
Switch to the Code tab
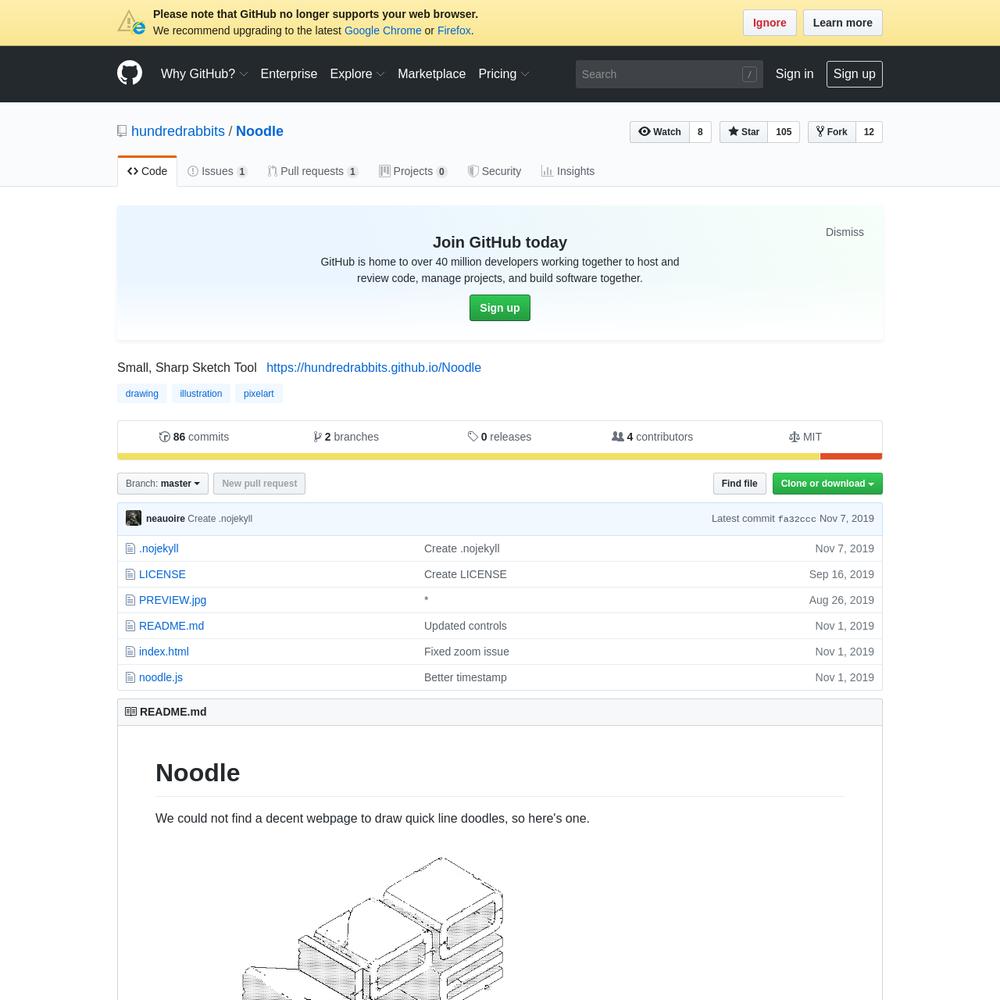(x=147, y=171)
